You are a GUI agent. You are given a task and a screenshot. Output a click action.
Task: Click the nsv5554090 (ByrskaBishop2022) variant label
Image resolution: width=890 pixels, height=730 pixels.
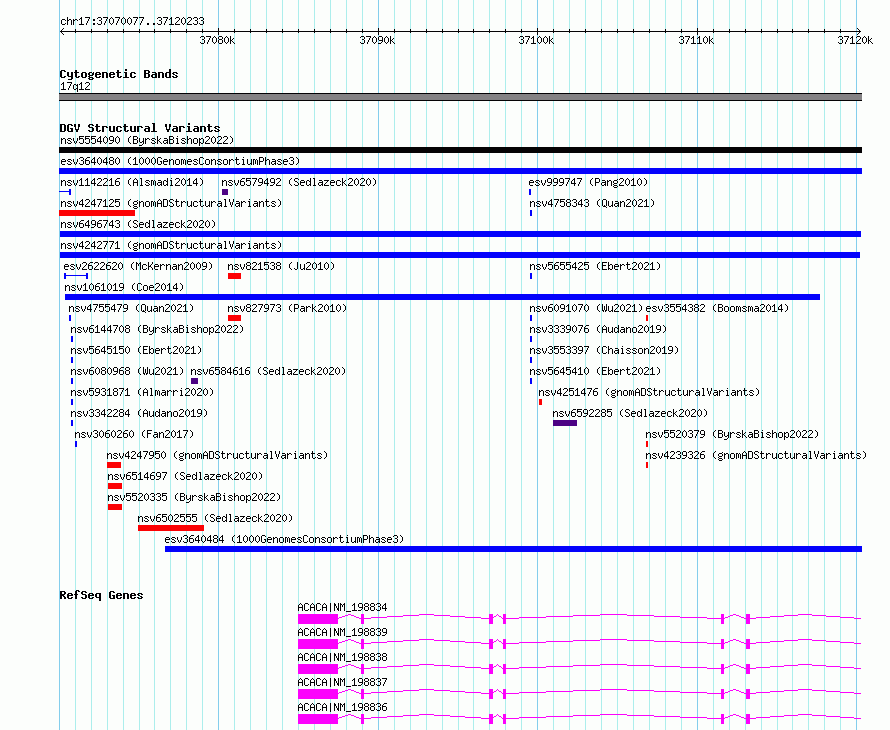point(147,140)
